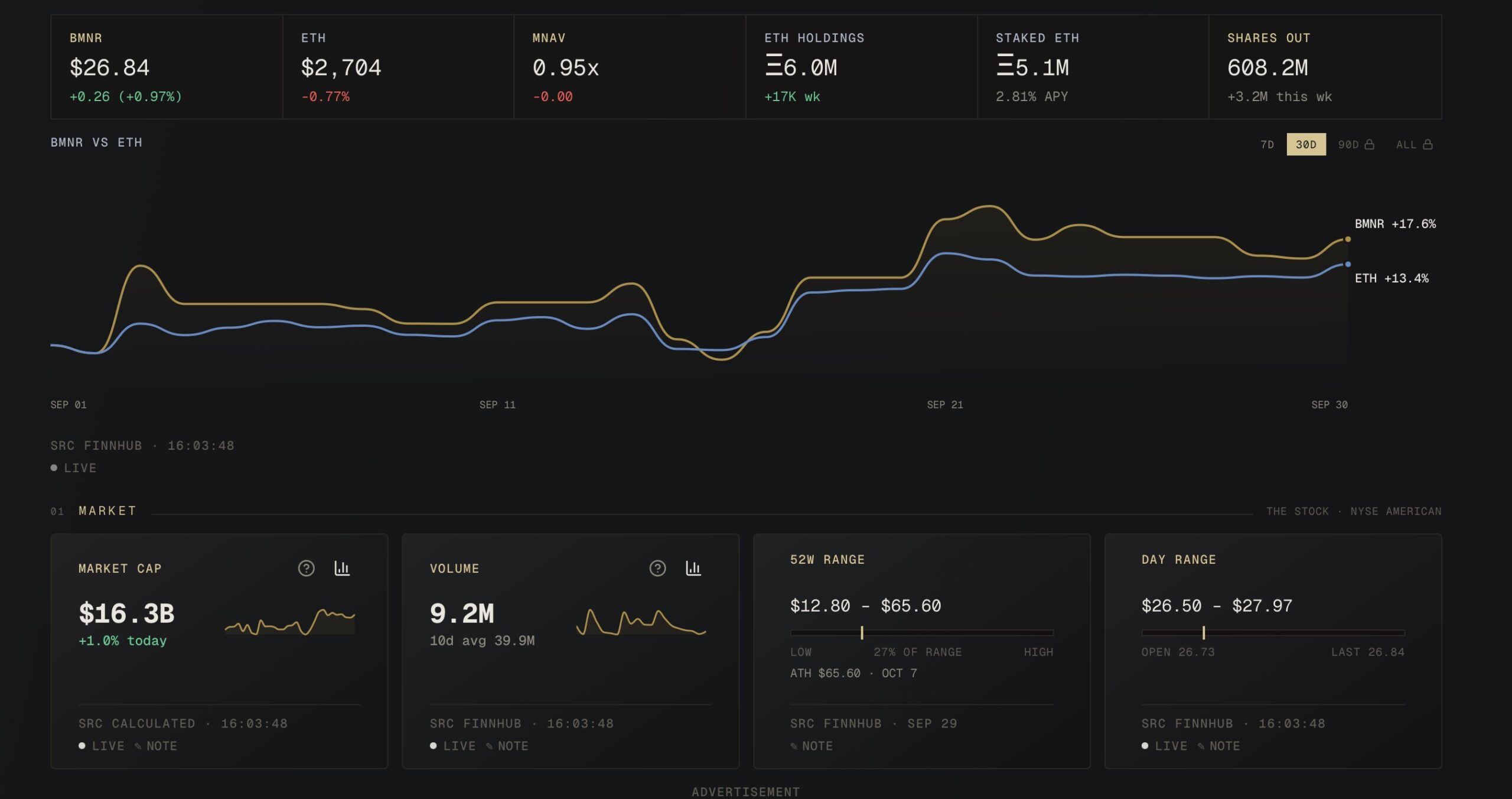Image resolution: width=1512 pixels, height=799 pixels.
Task: Click the Market Cap sparkline chart
Action: 289,622
